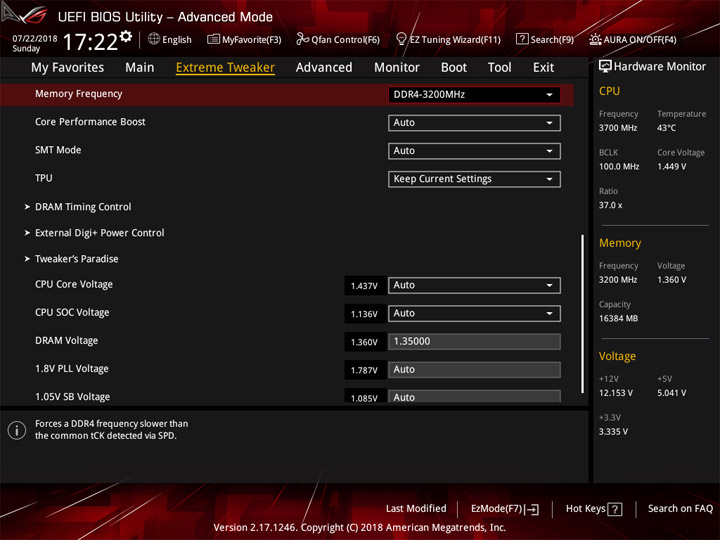The height and width of the screenshot is (540, 720).
Task: Click Last Modified button
Action: (416, 508)
